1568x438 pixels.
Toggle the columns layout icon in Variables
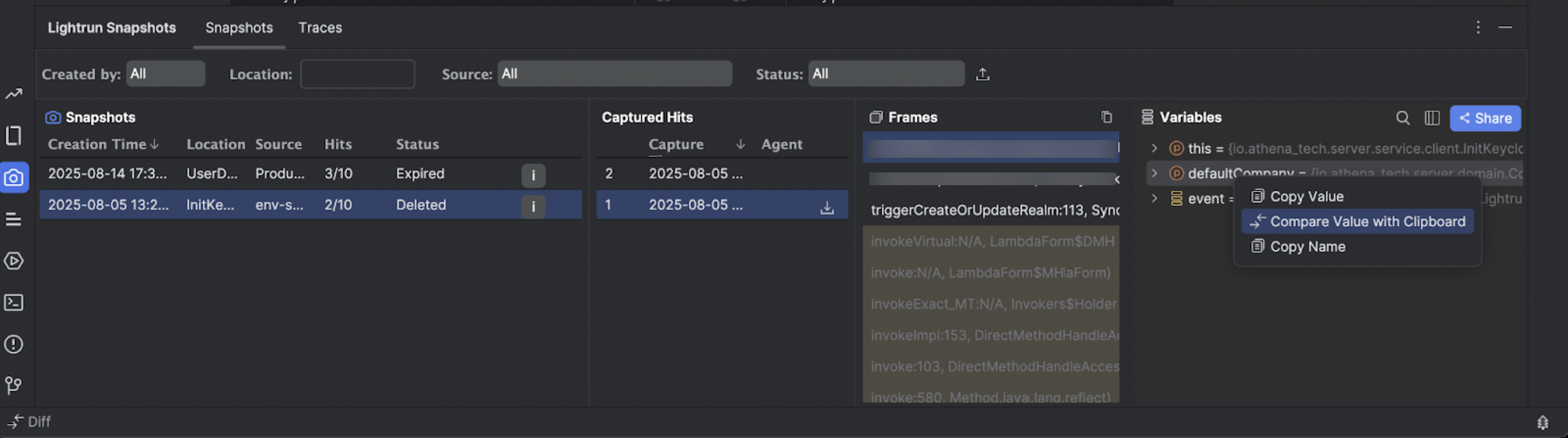click(1432, 118)
